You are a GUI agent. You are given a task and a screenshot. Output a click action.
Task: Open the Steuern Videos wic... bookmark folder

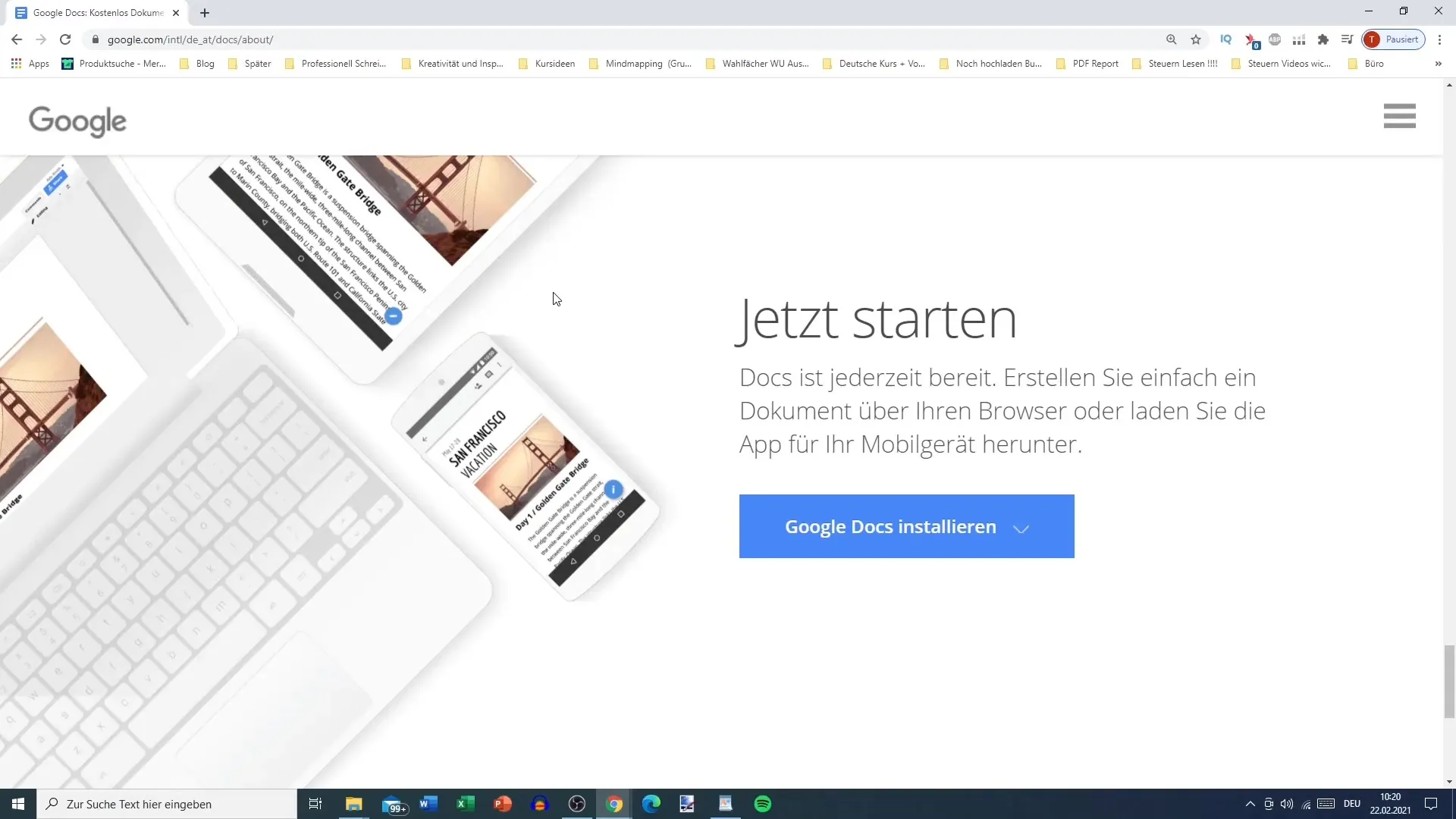1281,64
